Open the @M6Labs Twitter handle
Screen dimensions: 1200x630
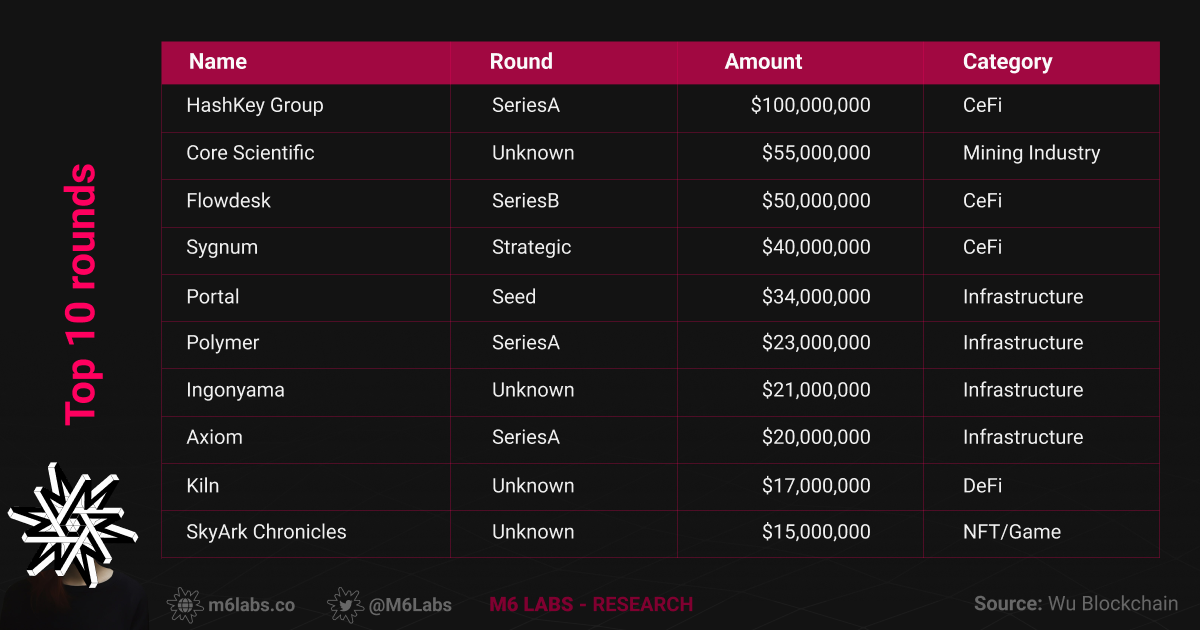click(x=410, y=605)
